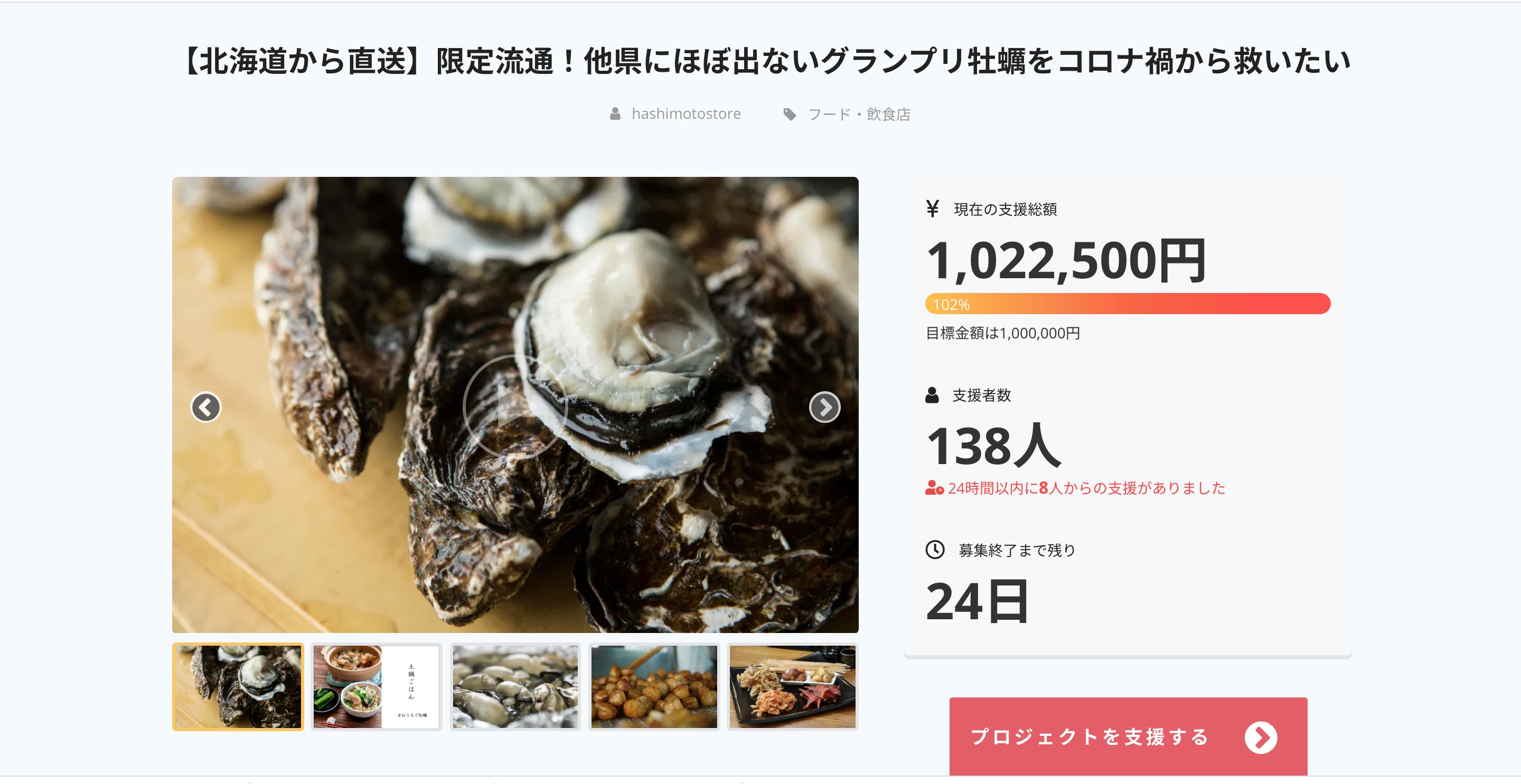This screenshot has width=1521, height=784.
Task: Select the 土鍋ごはん clay pot thumbnail
Action: (376, 686)
